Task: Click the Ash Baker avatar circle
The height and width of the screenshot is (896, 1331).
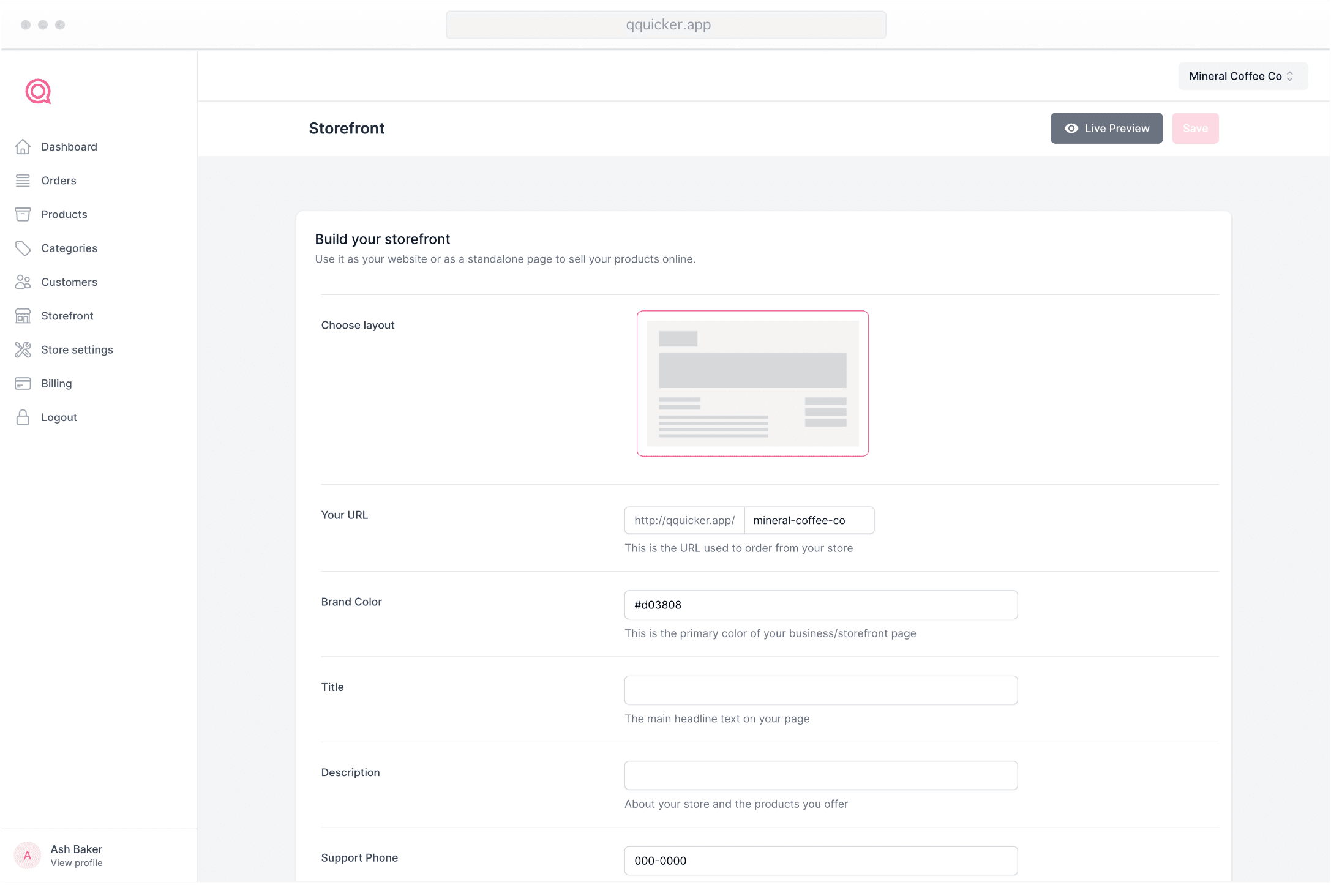Action: 27,855
